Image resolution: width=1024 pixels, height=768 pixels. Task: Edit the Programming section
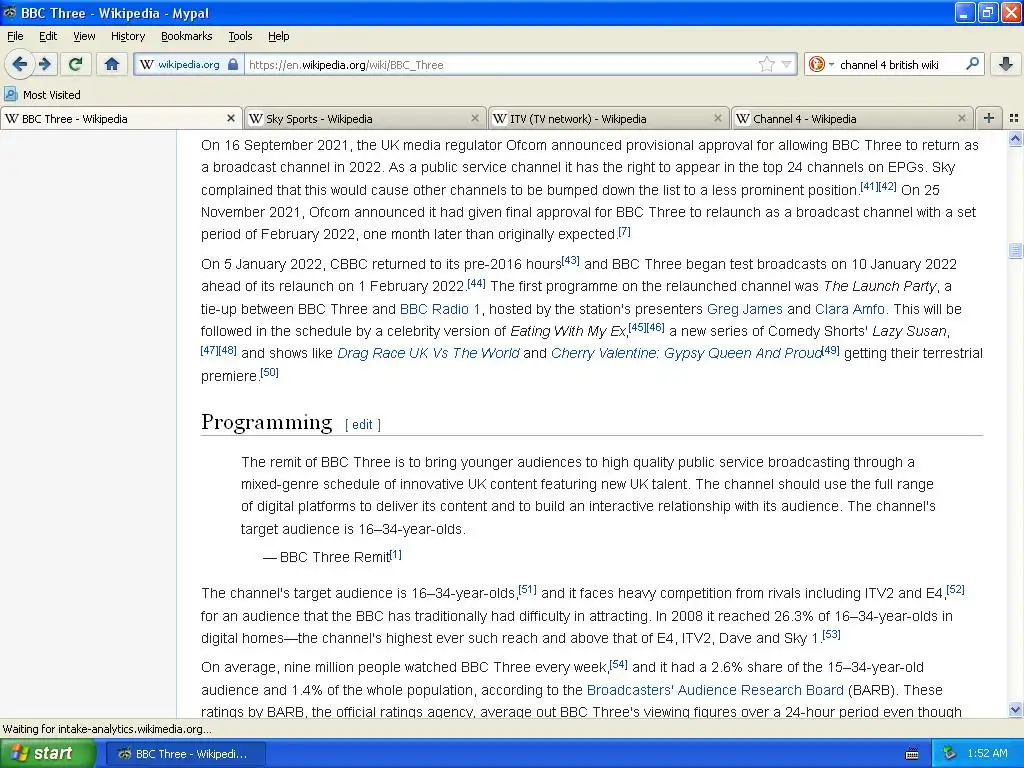point(362,424)
